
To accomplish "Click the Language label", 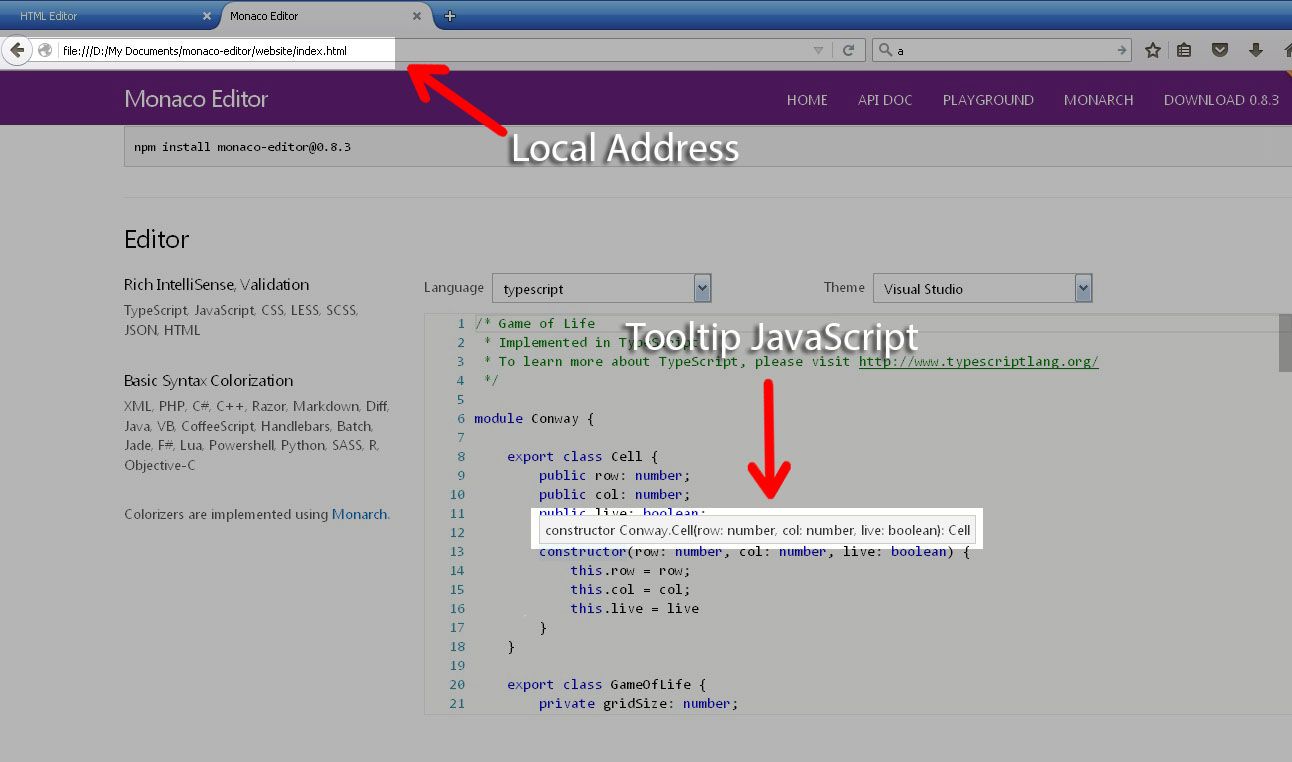I will pos(453,288).
